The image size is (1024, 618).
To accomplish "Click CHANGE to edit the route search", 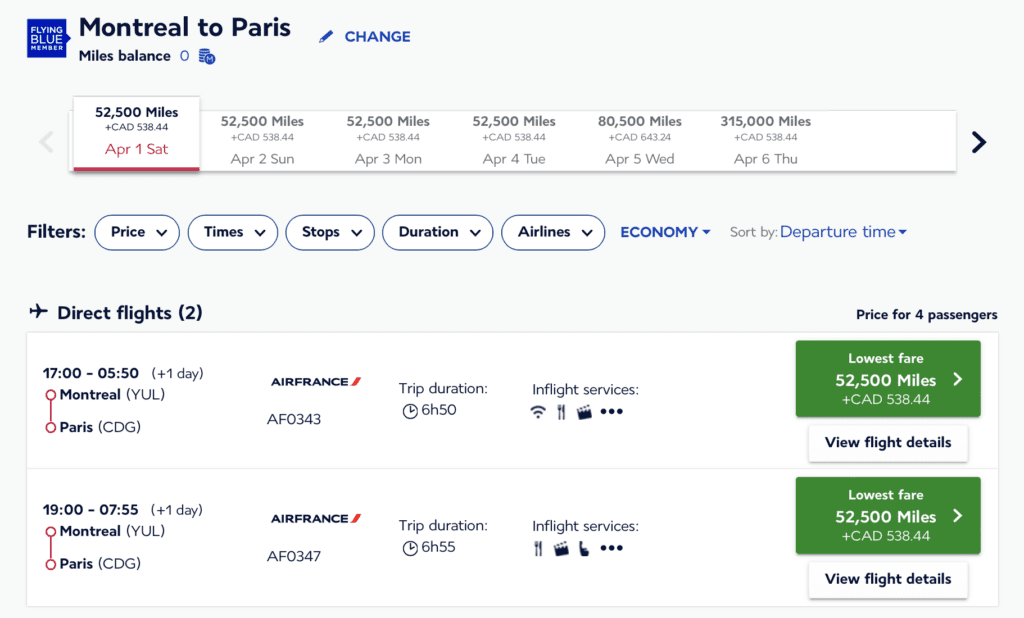I will tap(365, 37).
